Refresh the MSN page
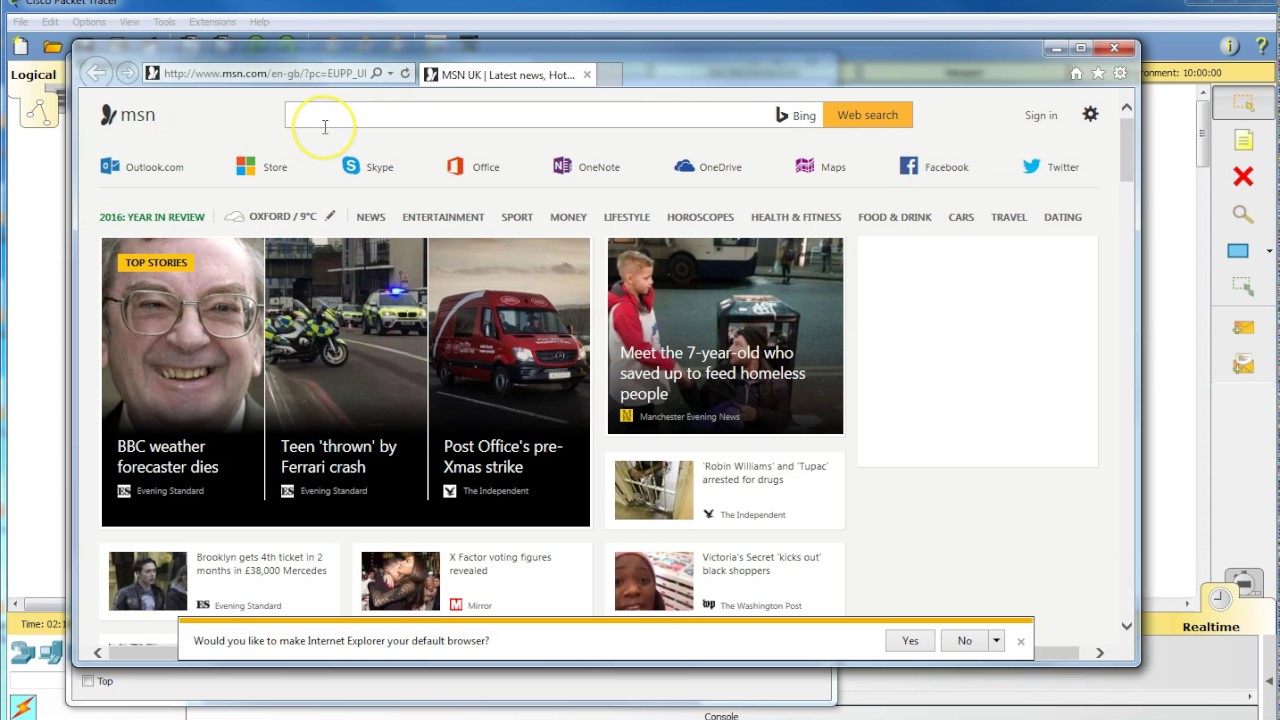This screenshot has height=720, width=1280. coord(405,73)
